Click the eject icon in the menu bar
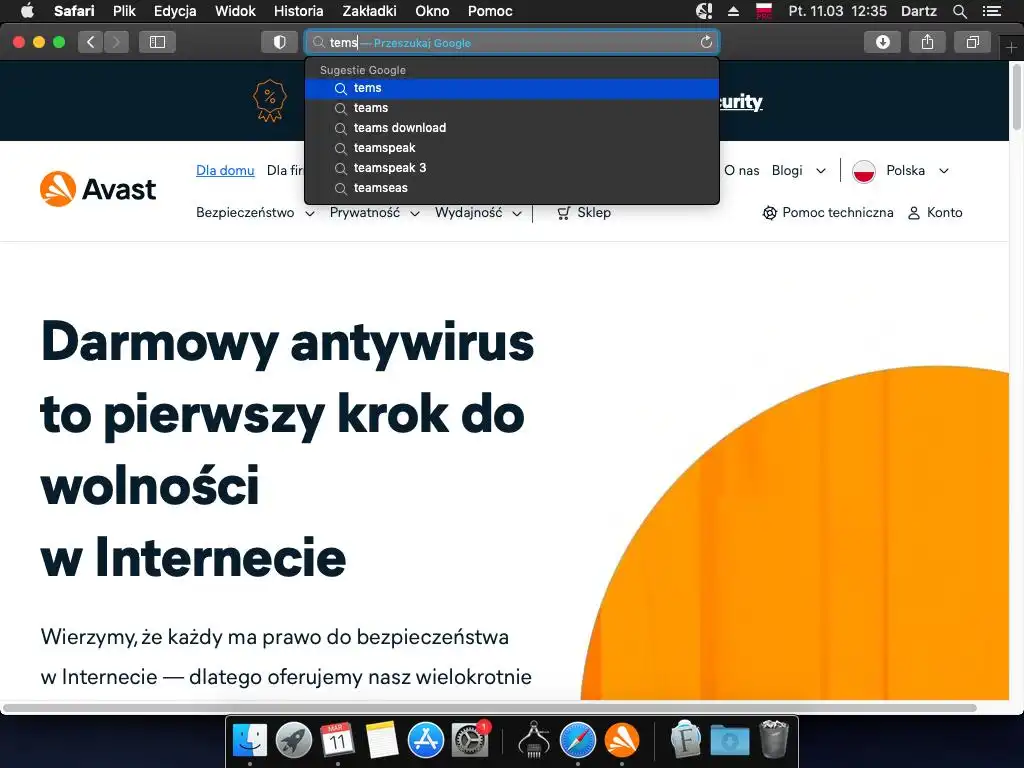This screenshot has height=768, width=1024. (x=733, y=10)
